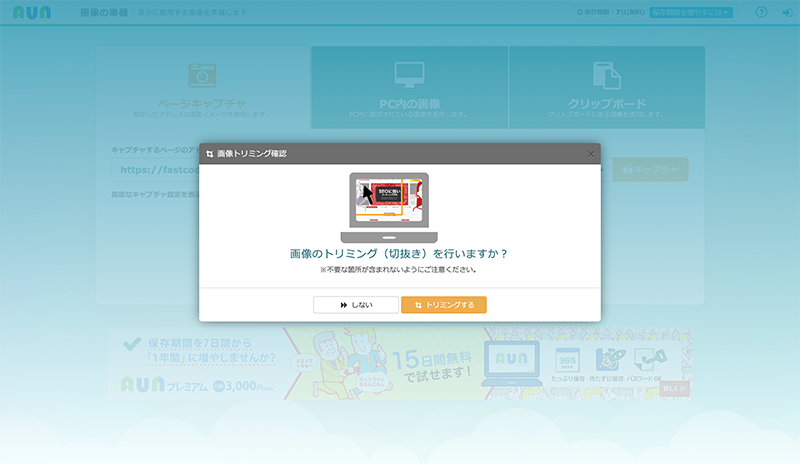
Task: Select the ページキャプチャ tab
Action: point(202,88)
